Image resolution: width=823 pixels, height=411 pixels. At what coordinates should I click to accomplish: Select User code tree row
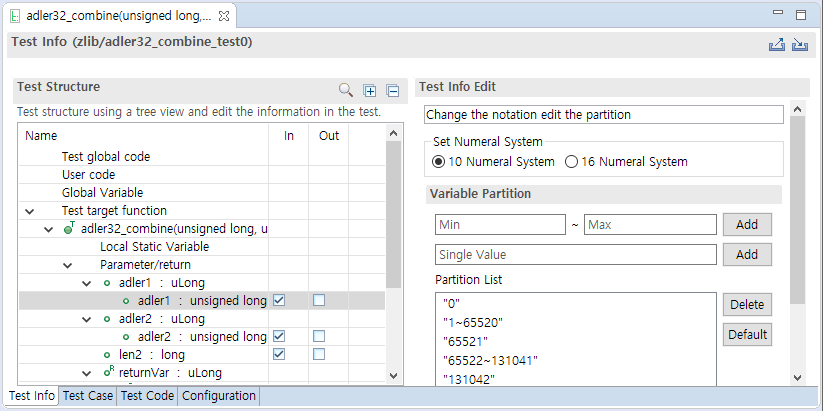[202, 174]
